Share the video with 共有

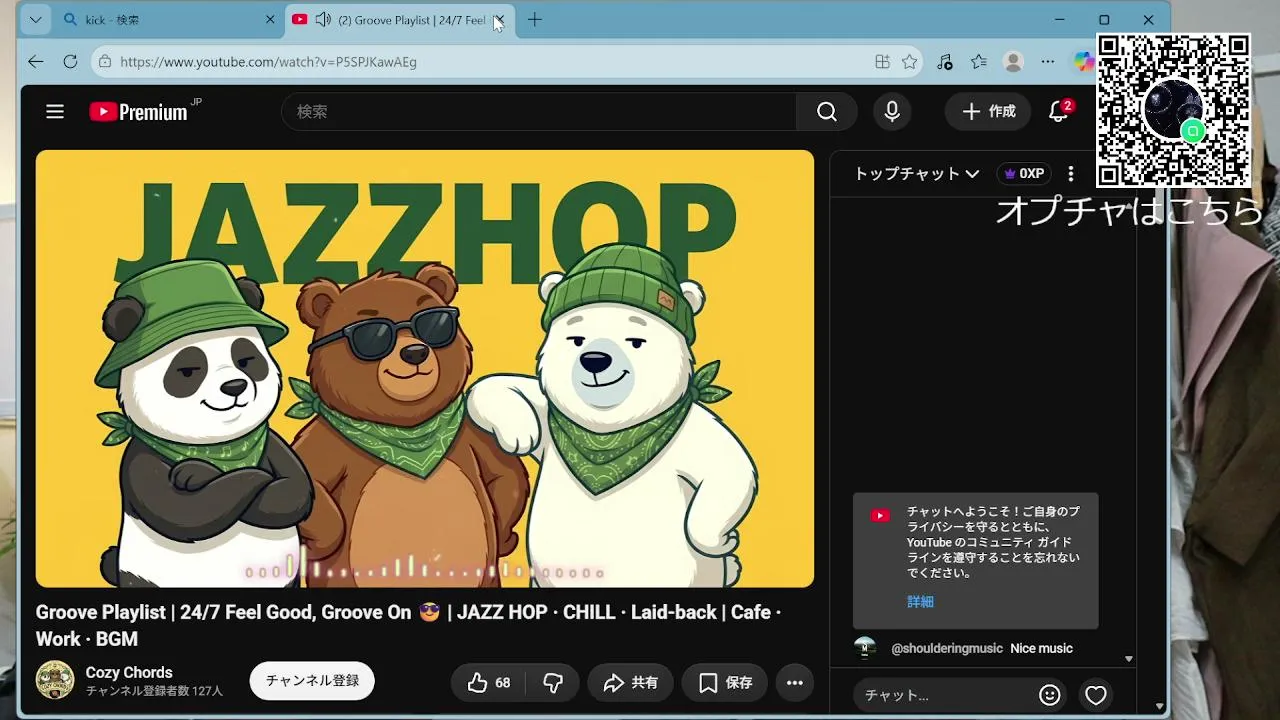pyautogui.click(x=630, y=682)
